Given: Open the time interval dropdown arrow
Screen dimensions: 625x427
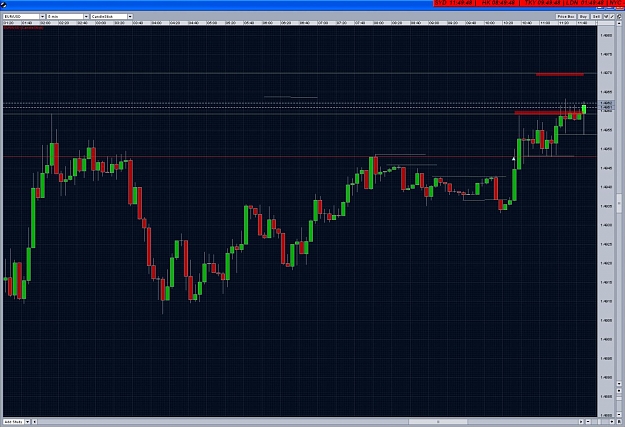Looking at the screenshot, I should click(x=86, y=16).
